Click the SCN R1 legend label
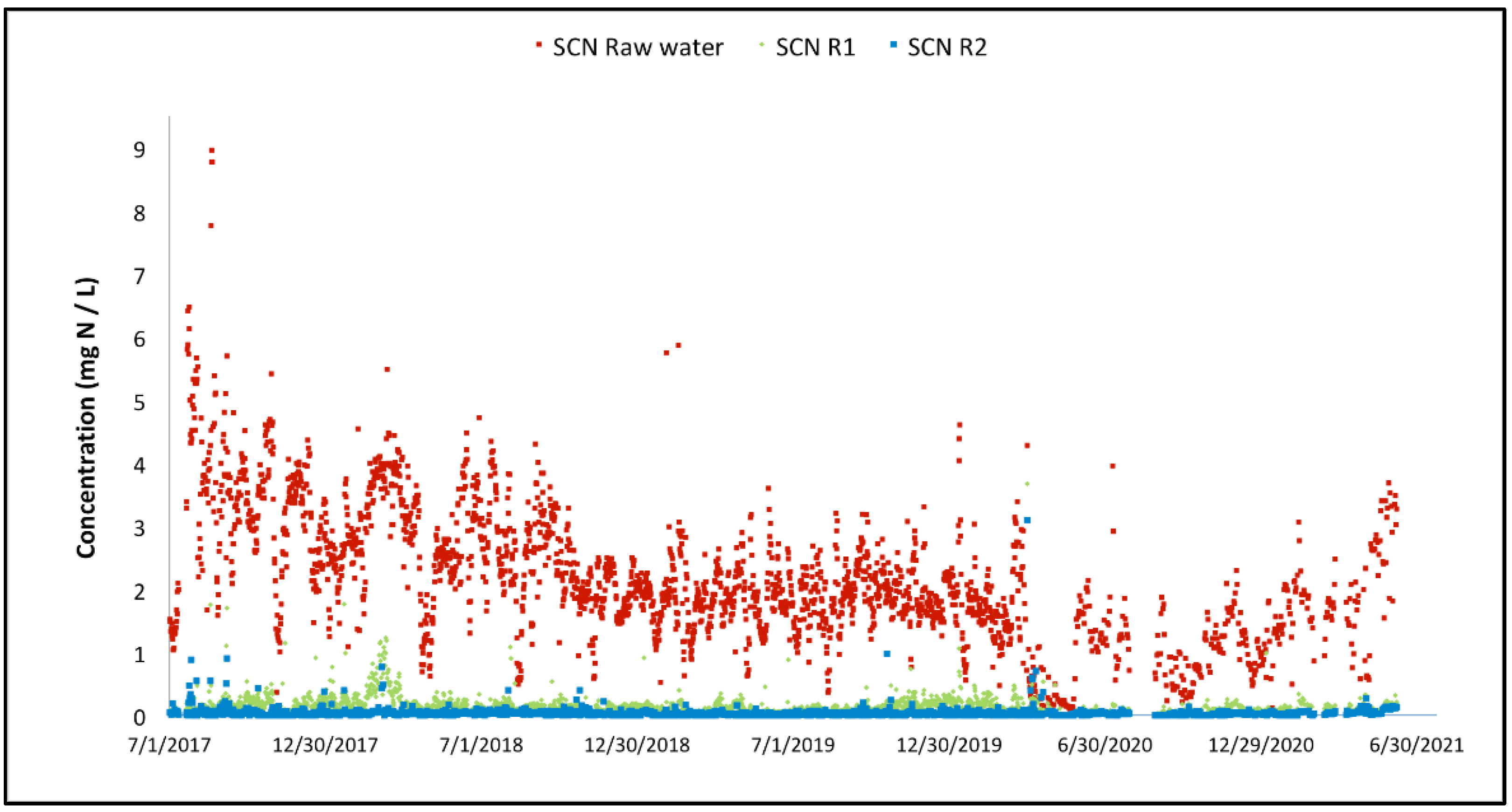This screenshot has height=812, width=1512. (815, 47)
